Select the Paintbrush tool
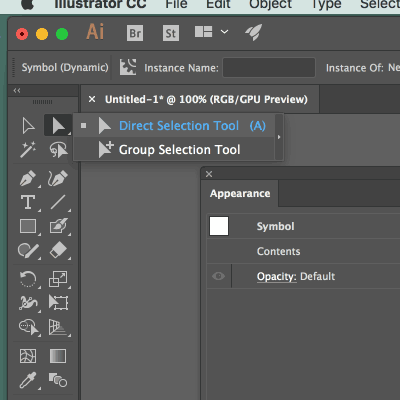This screenshot has width=400, height=400. [58, 226]
